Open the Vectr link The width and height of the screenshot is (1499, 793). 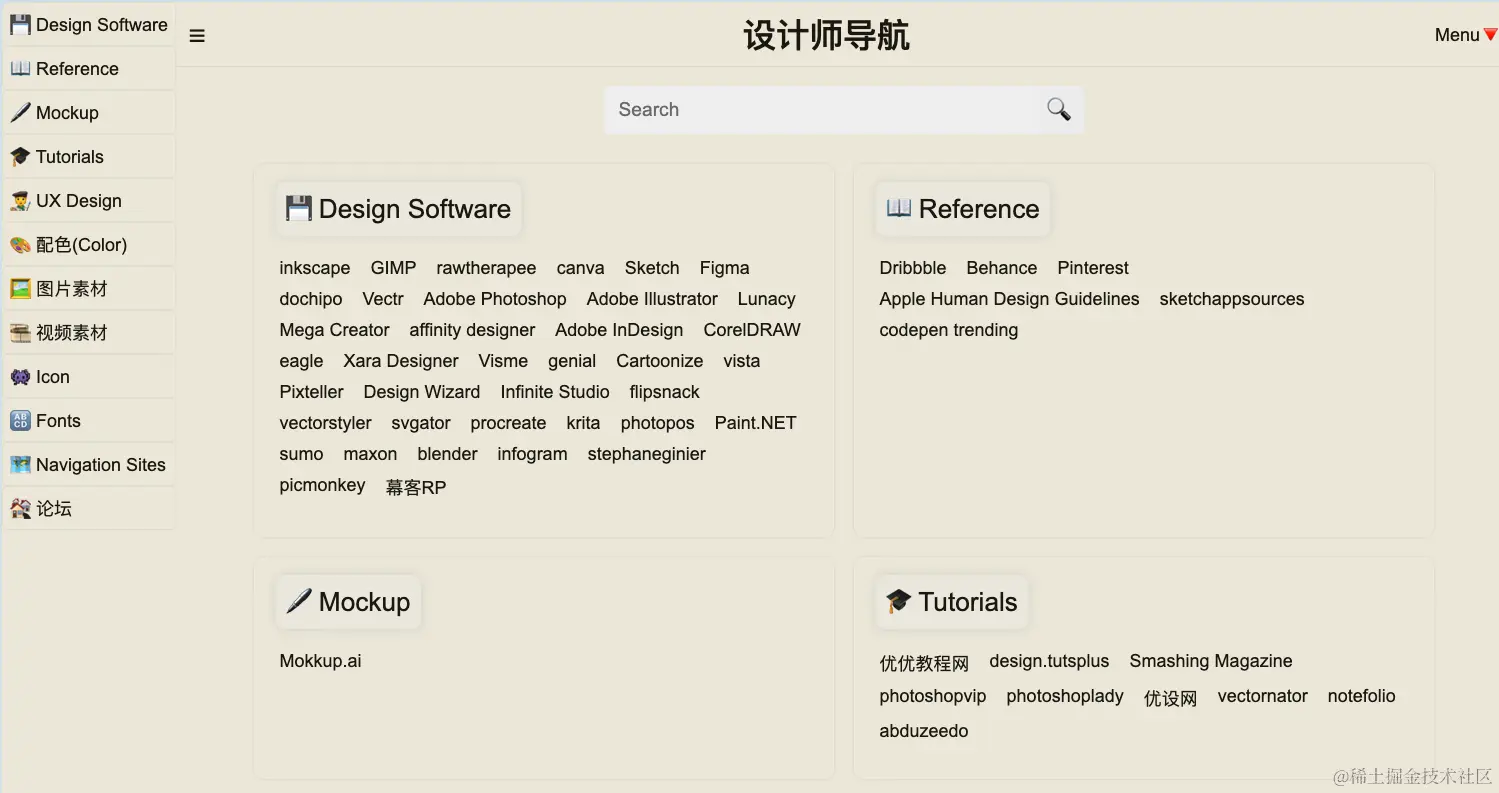[x=383, y=299]
